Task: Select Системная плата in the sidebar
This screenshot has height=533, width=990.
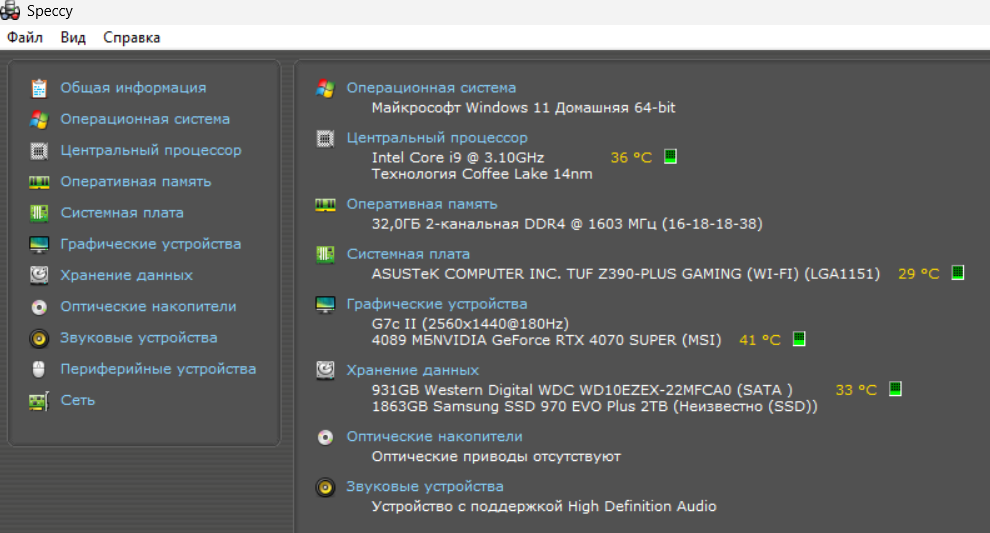Action: coord(122,213)
